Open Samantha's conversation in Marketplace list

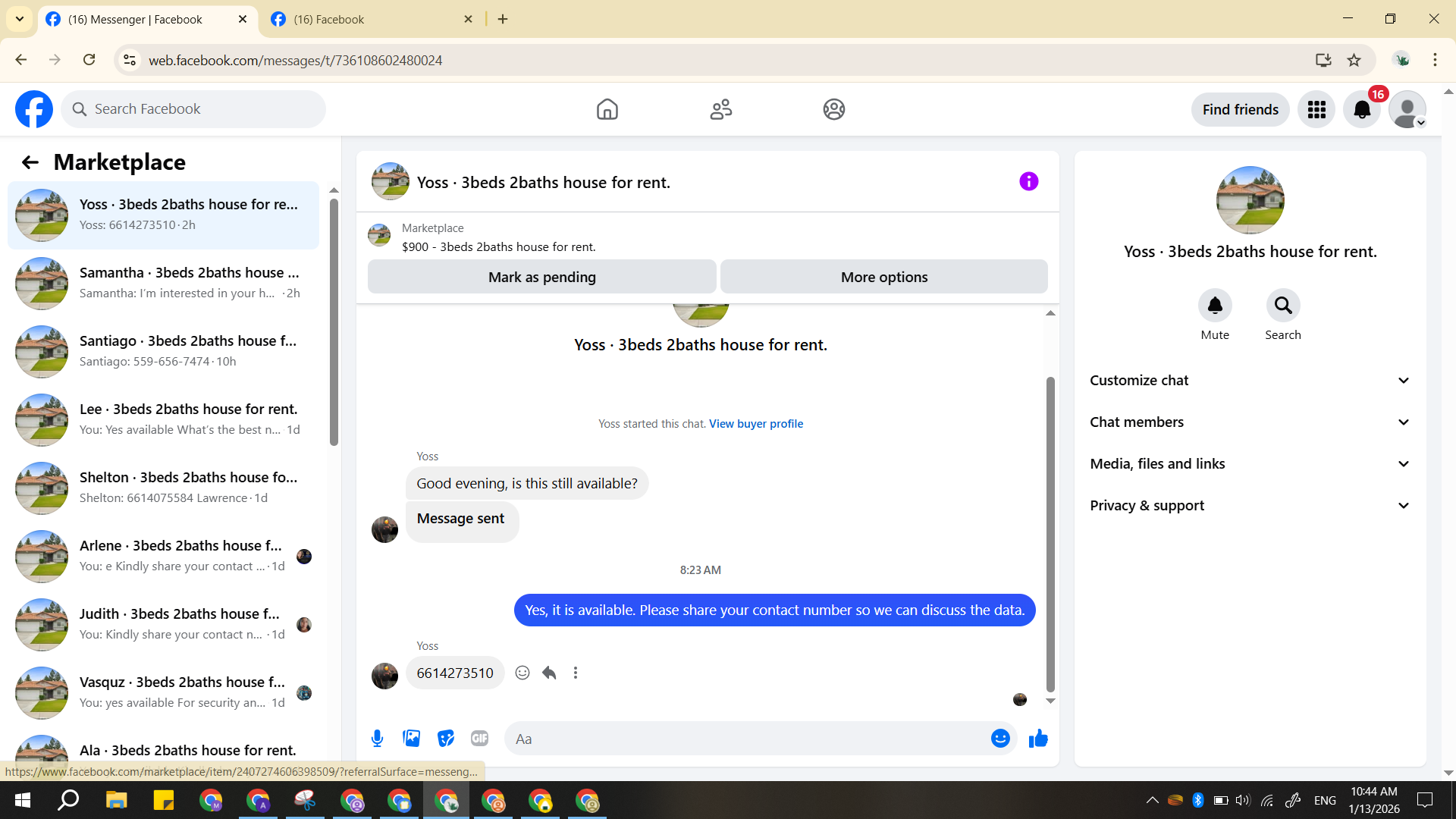[163, 283]
